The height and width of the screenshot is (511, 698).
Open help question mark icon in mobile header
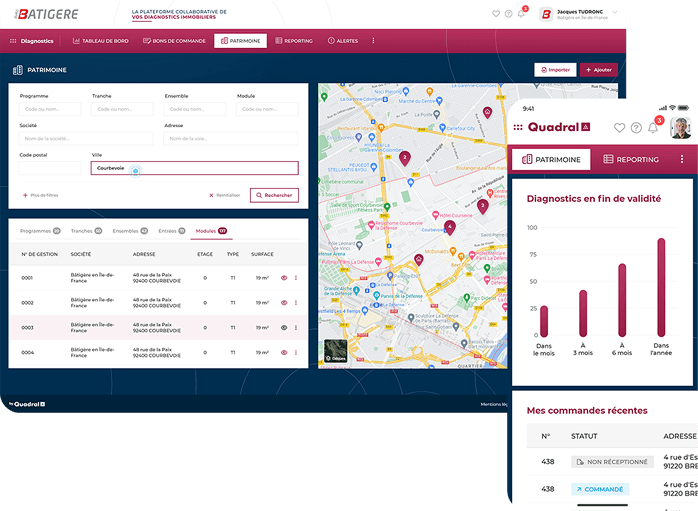click(x=636, y=128)
